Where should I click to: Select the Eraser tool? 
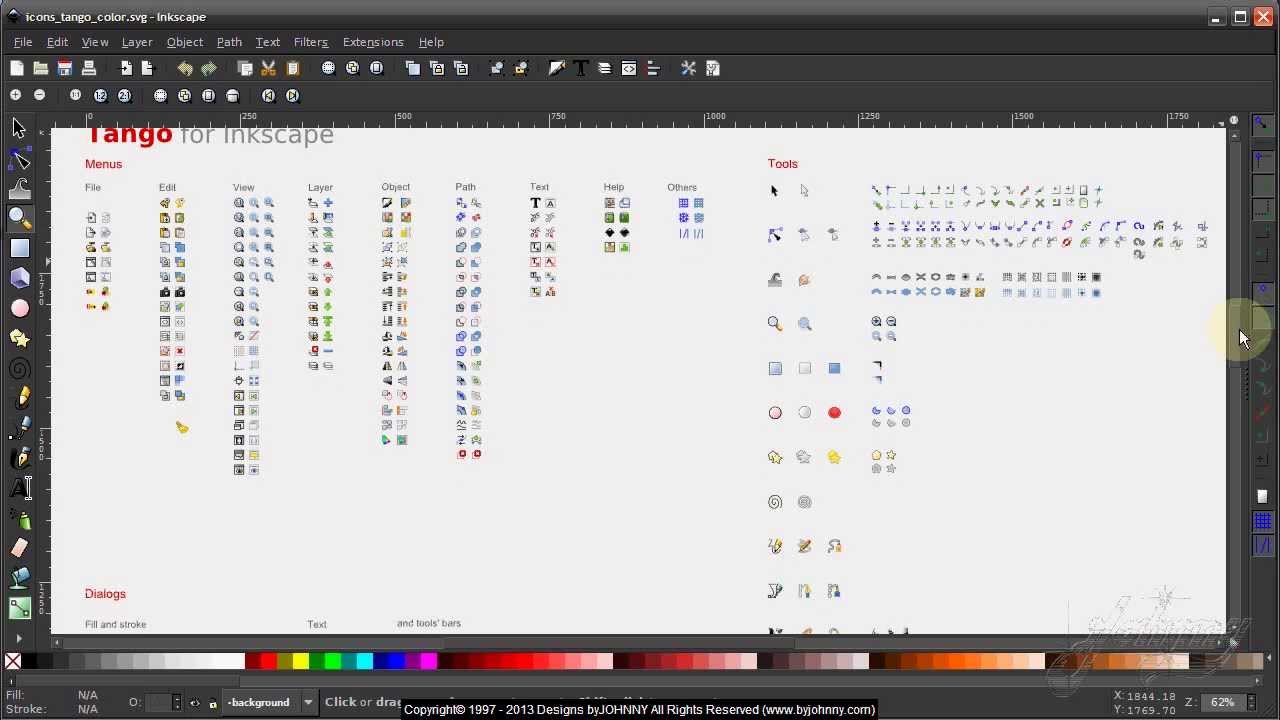pos(19,548)
